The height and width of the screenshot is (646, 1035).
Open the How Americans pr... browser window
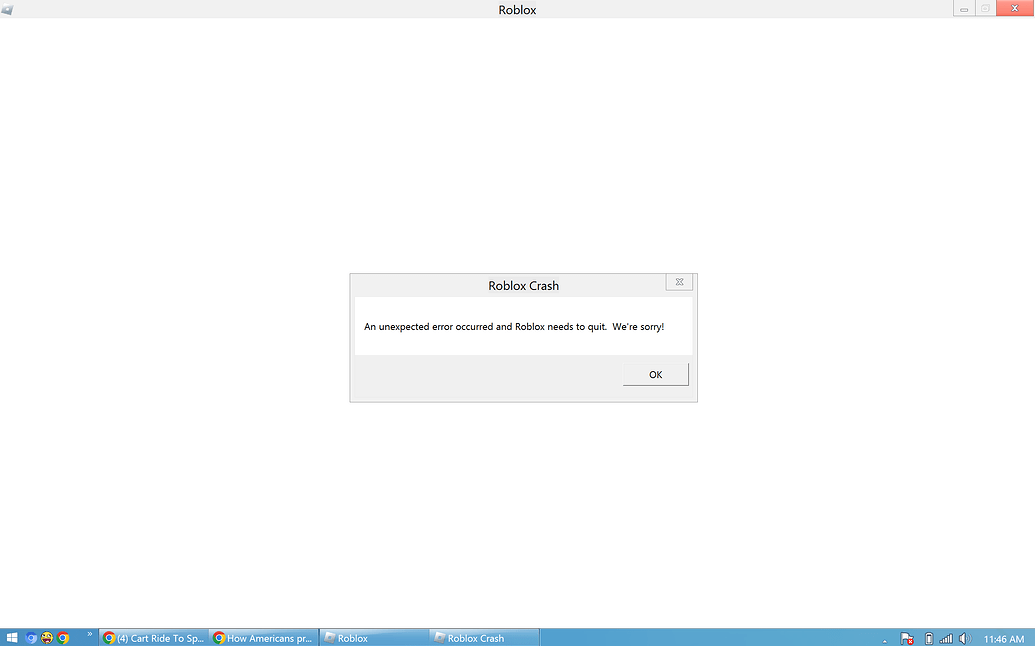click(x=263, y=637)
